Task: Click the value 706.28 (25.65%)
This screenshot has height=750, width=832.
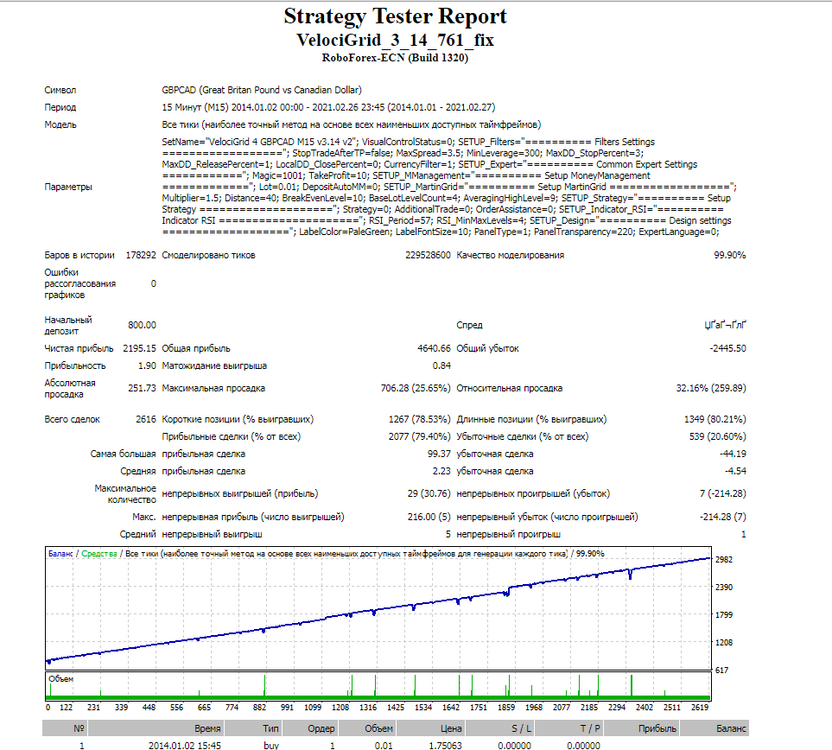Action: click(x=415, y=389)
